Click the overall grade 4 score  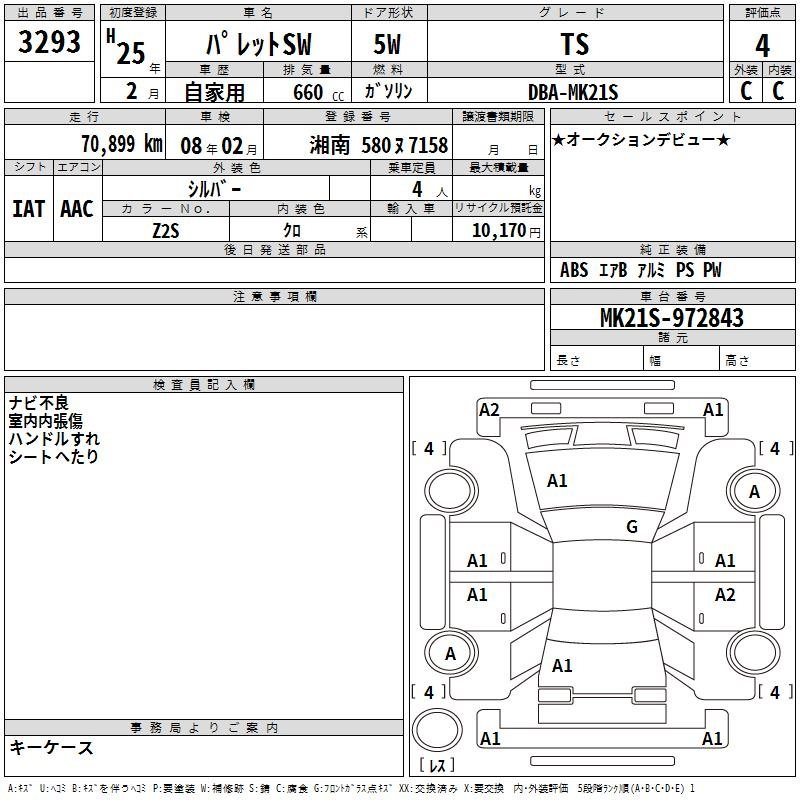point(762,45)
